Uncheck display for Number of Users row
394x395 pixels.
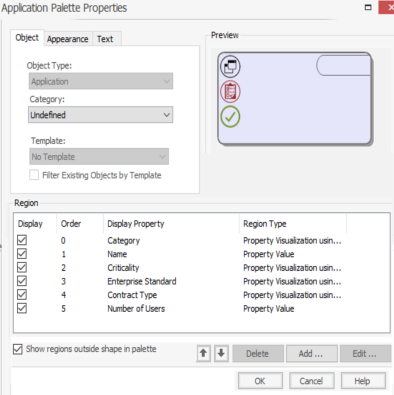(x=22, y=308)
